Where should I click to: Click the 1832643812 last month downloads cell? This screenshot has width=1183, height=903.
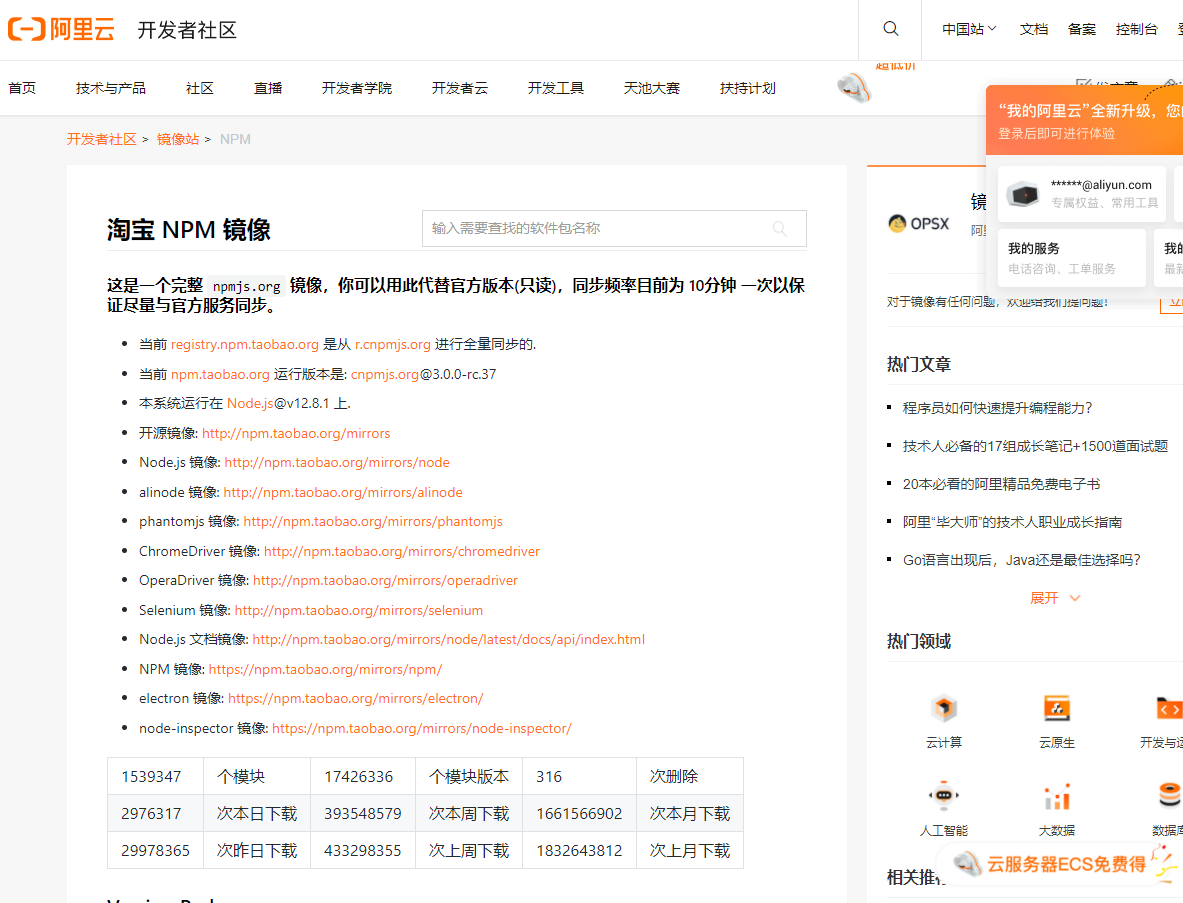pos(579,850)
